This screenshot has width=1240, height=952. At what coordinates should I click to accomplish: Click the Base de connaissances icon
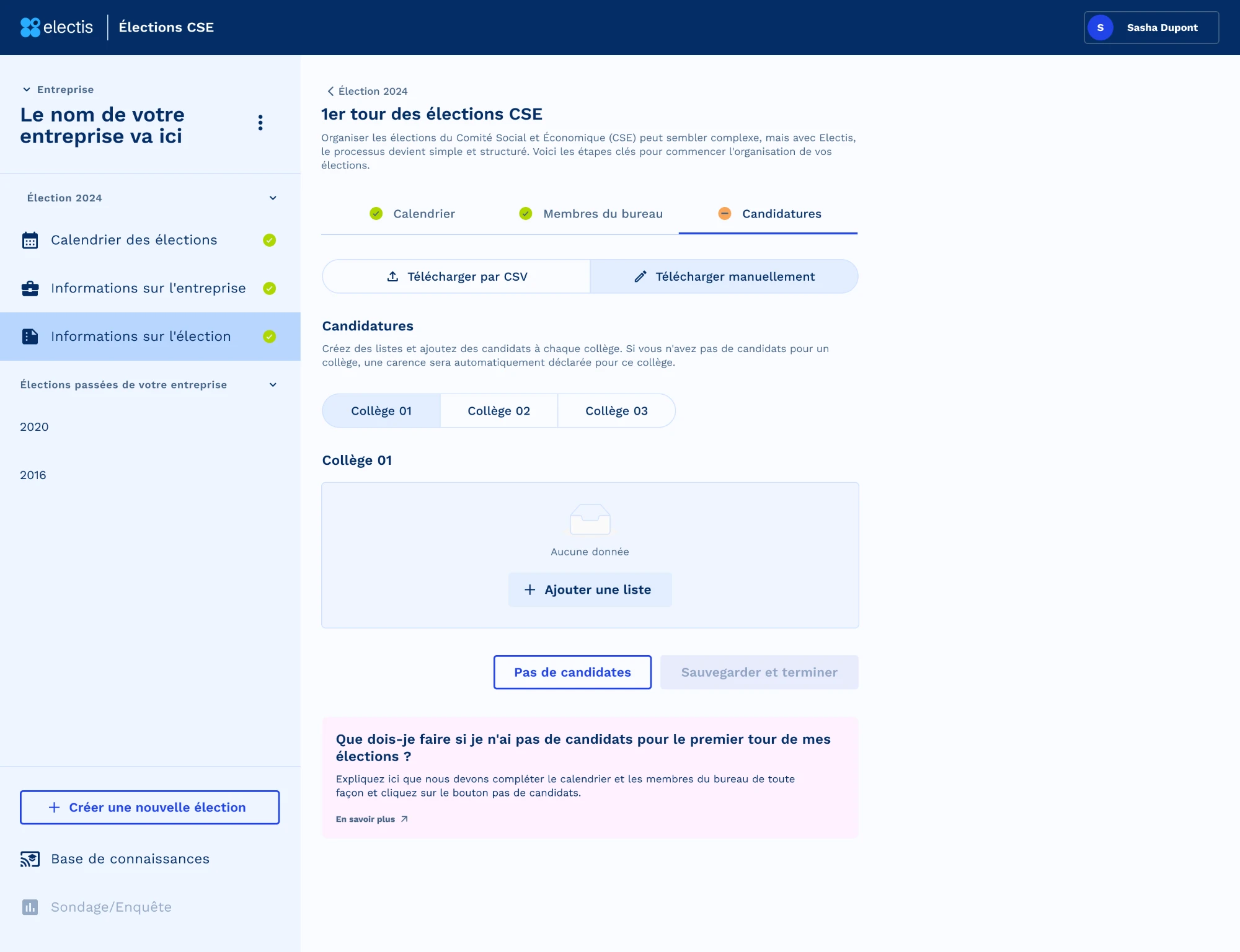click(30, 859)
